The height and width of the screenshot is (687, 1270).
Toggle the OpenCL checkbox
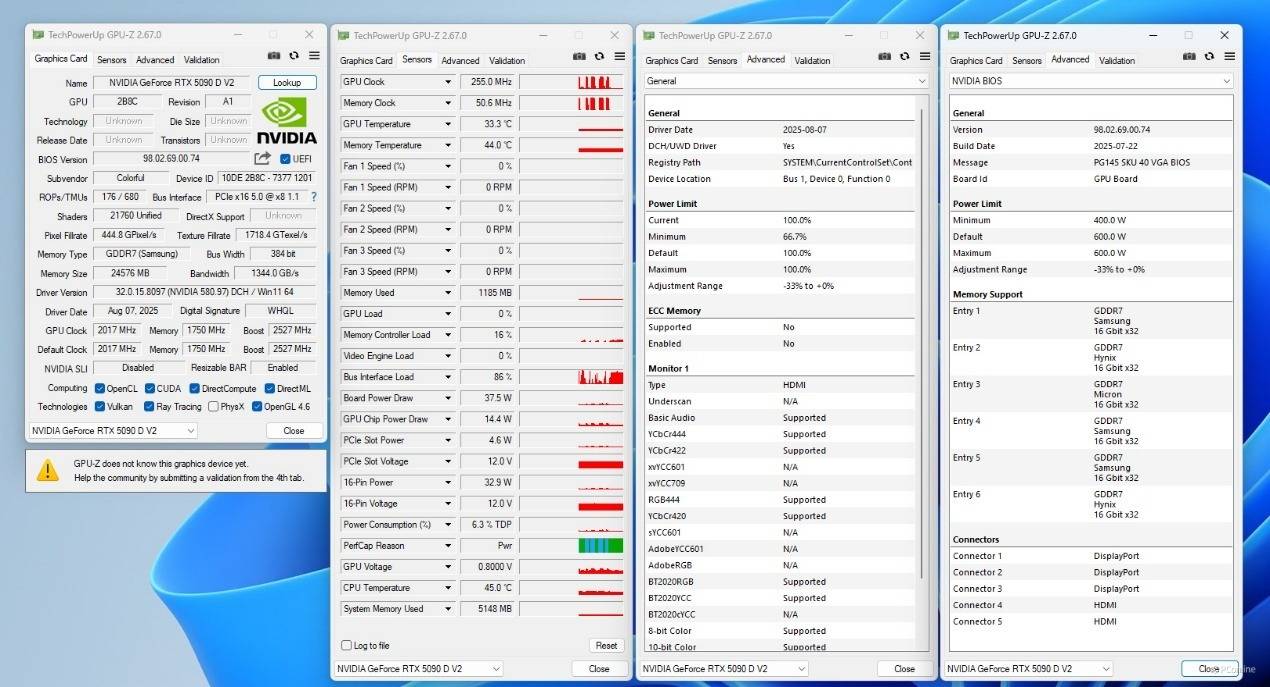[100, 388]
